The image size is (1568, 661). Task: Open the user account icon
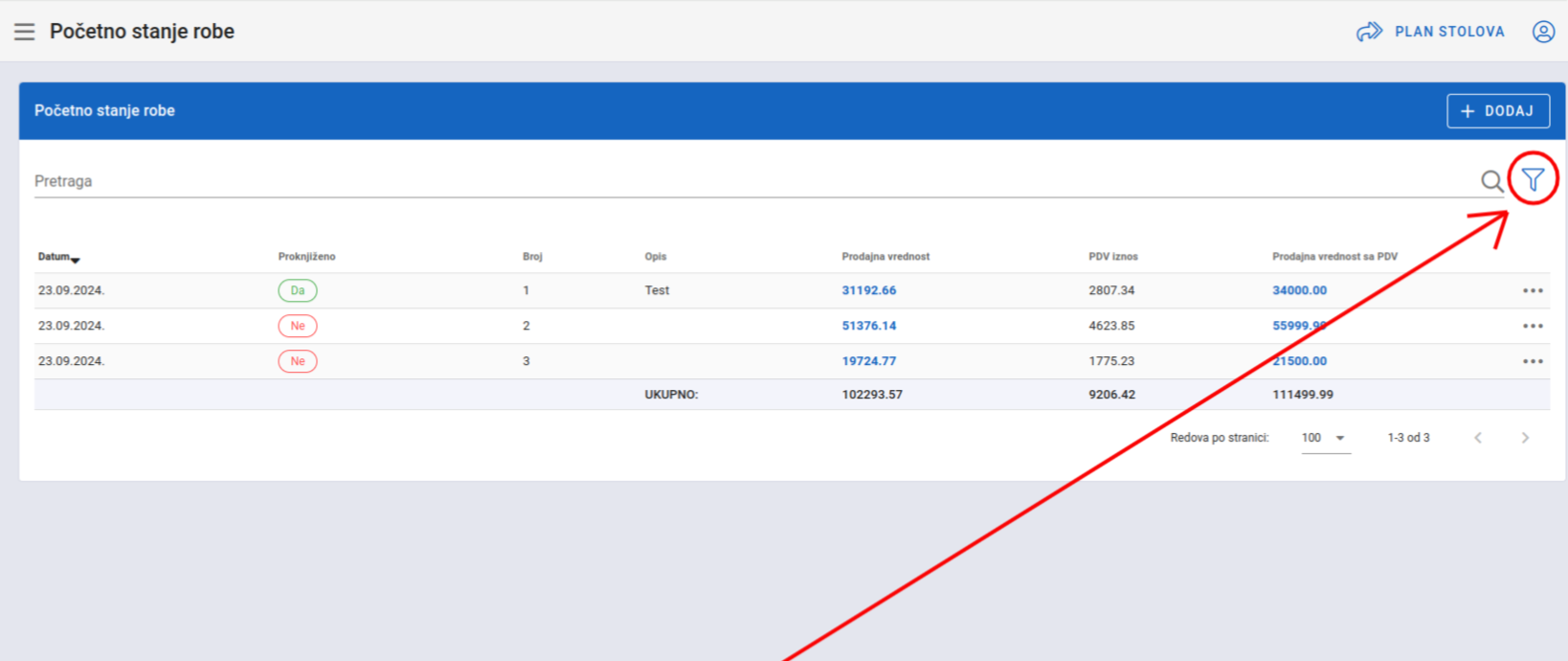[x=1543, y=32]
